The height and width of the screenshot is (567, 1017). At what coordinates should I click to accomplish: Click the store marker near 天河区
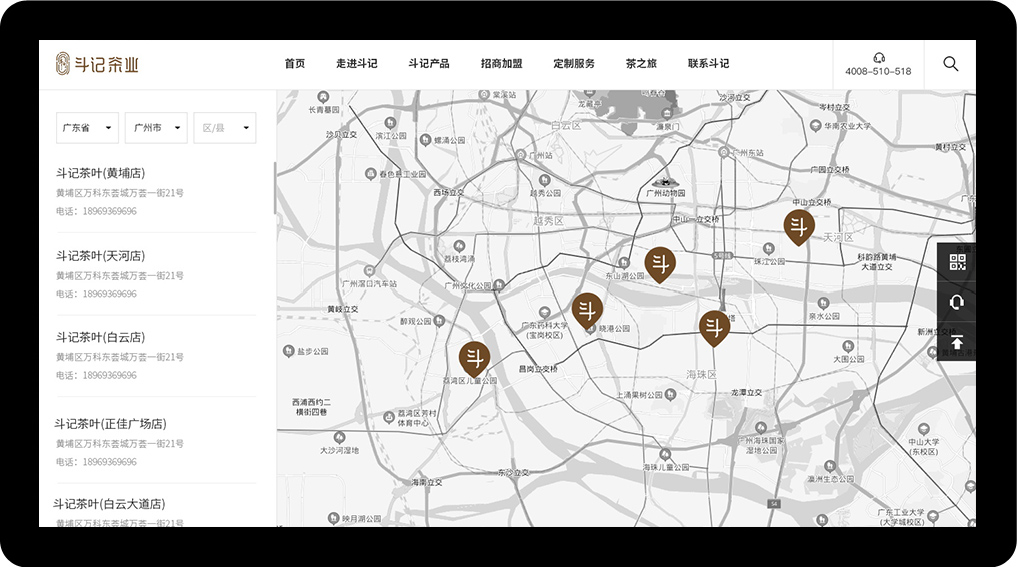[798, 227]
